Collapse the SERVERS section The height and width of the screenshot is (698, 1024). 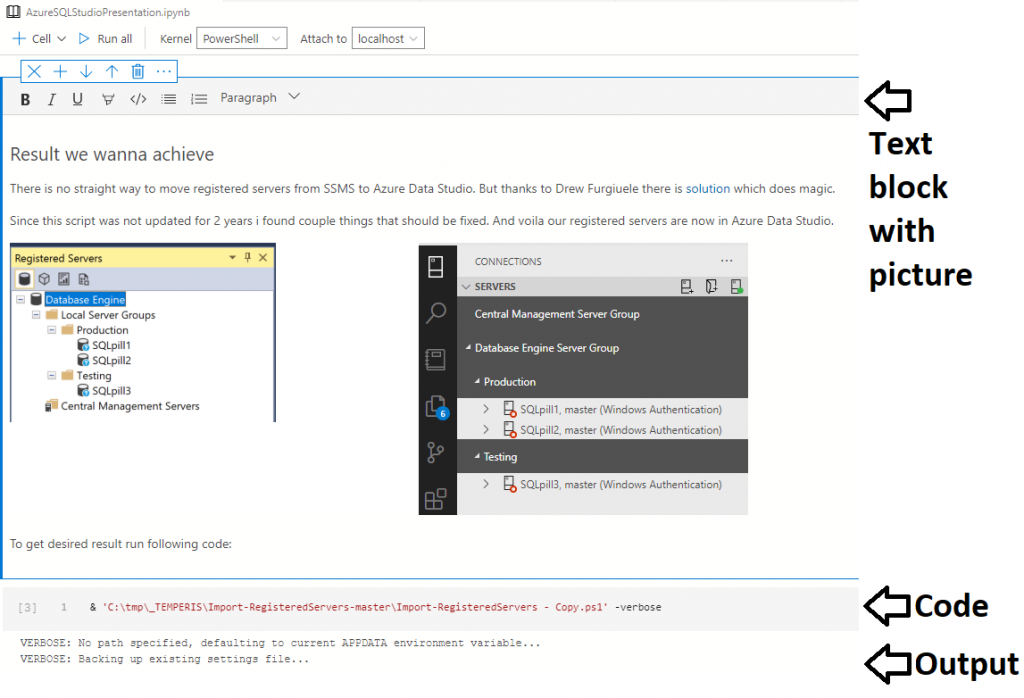tap(466, 287)
